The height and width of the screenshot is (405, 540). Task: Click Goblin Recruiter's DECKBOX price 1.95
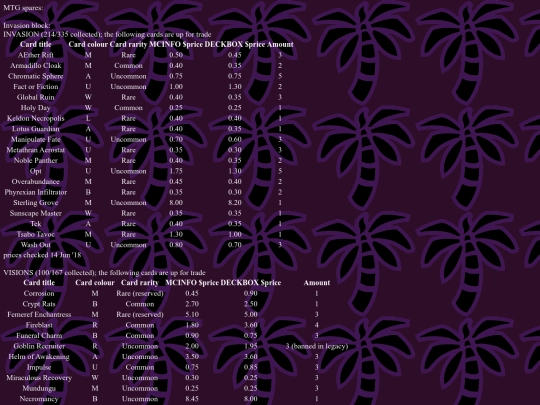251,346
